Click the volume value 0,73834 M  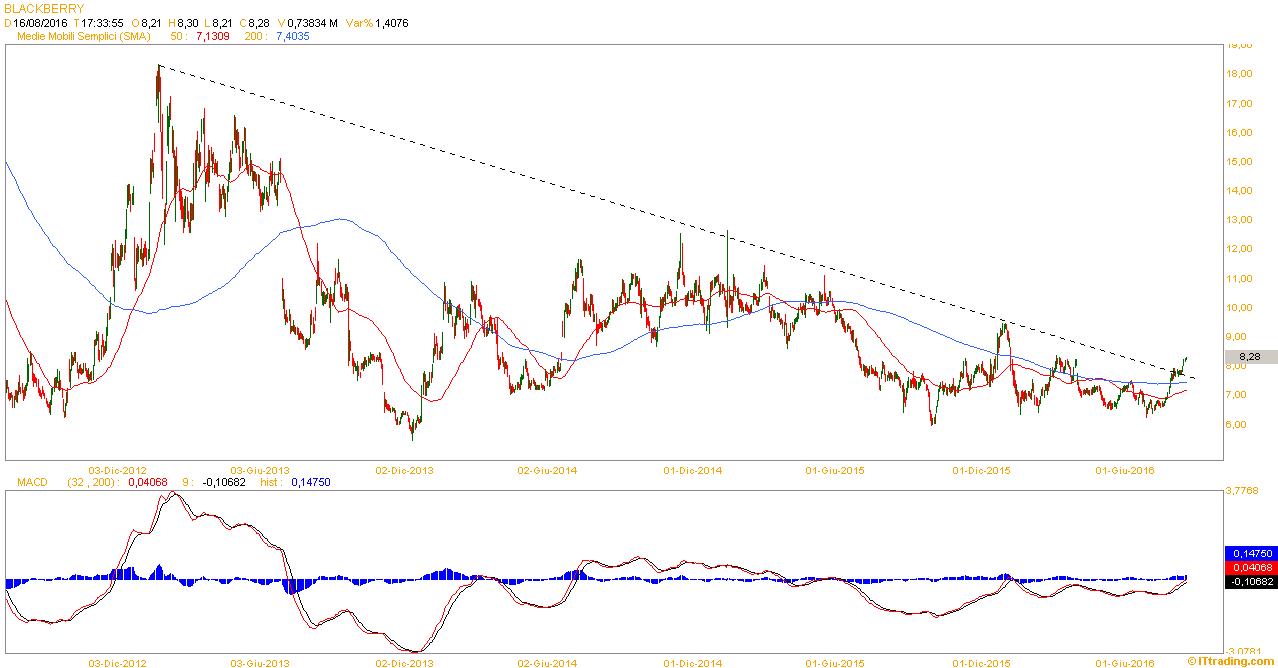click(307, 22)
